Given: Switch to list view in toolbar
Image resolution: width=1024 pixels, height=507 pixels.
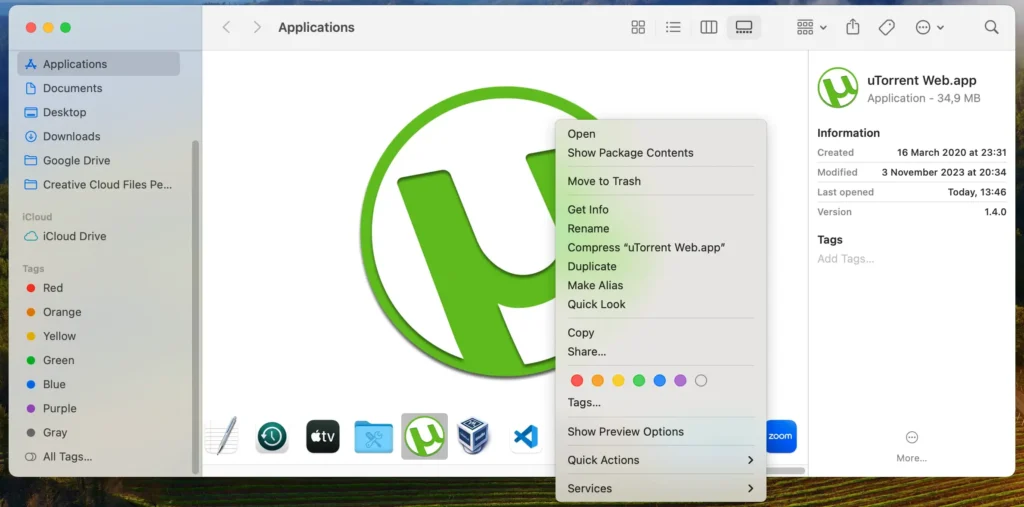Looking at the screenshot, I should coord(673,27).
